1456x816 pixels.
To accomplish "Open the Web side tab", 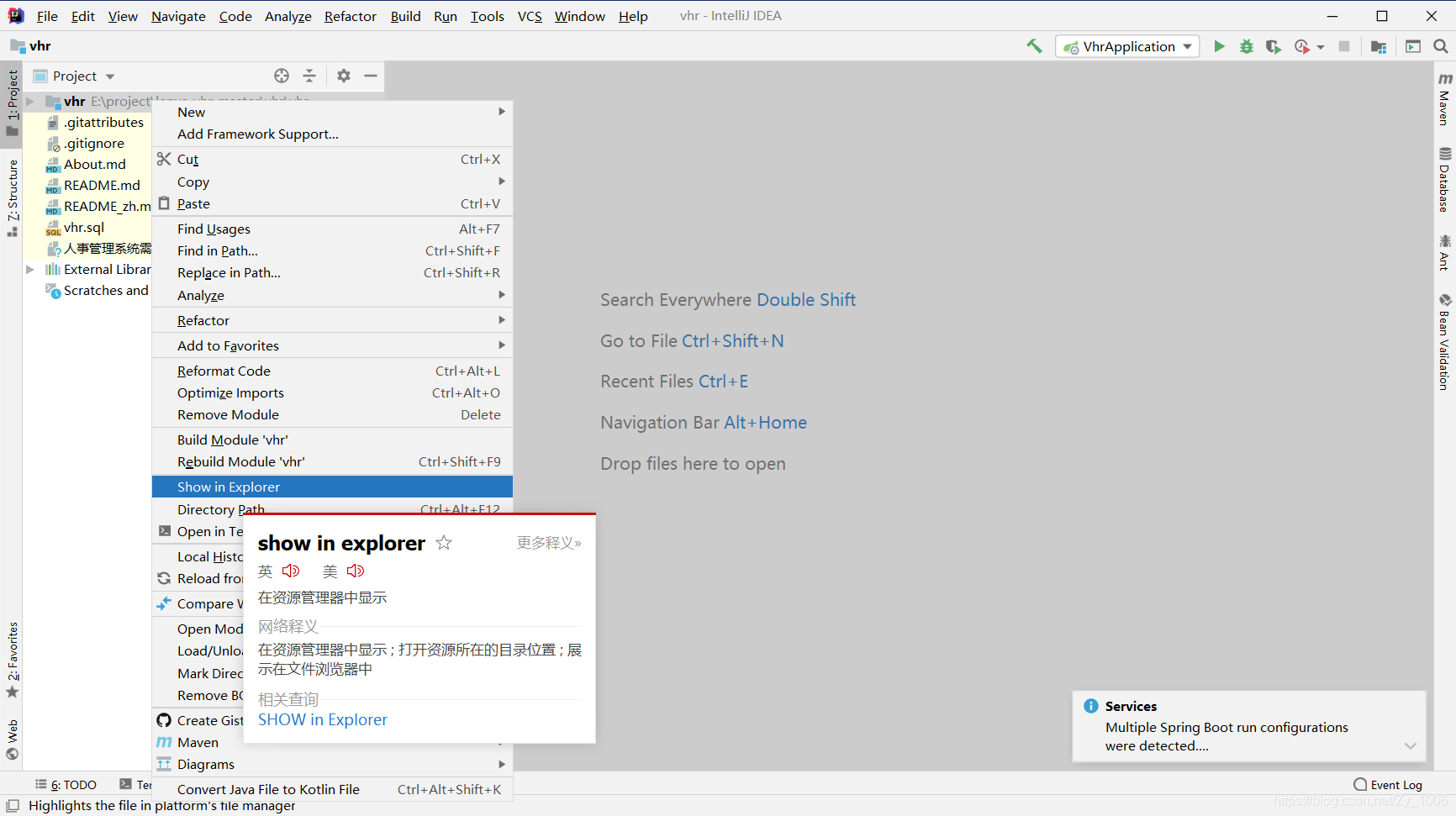I will 12,740.
